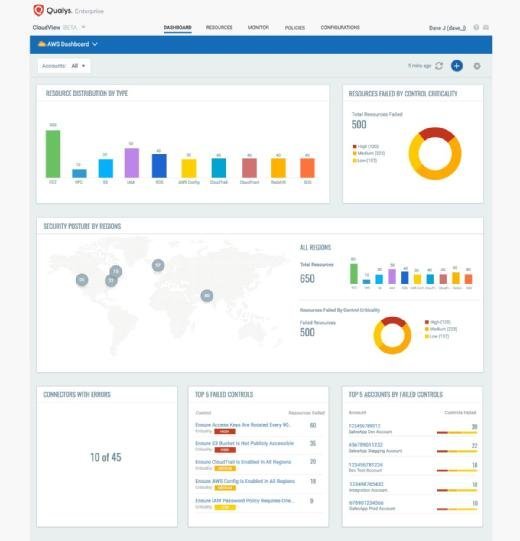Click the Integration Account name
Viewport: 520px width, 541px height.
[368, 490]
